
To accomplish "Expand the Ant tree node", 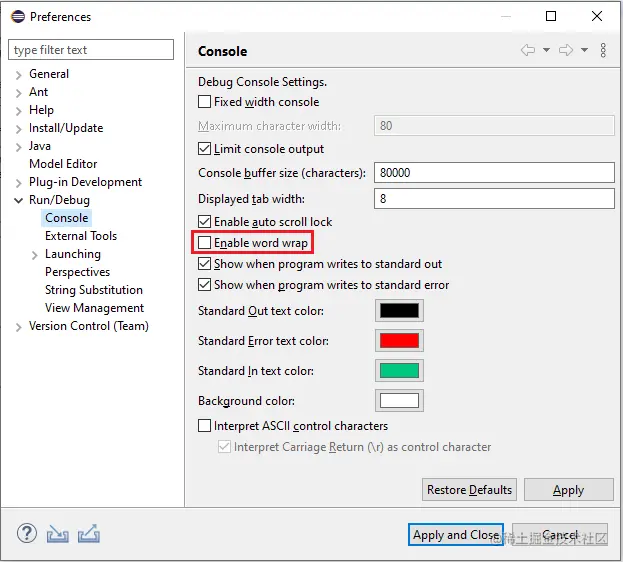I will [x=18, y=93].
